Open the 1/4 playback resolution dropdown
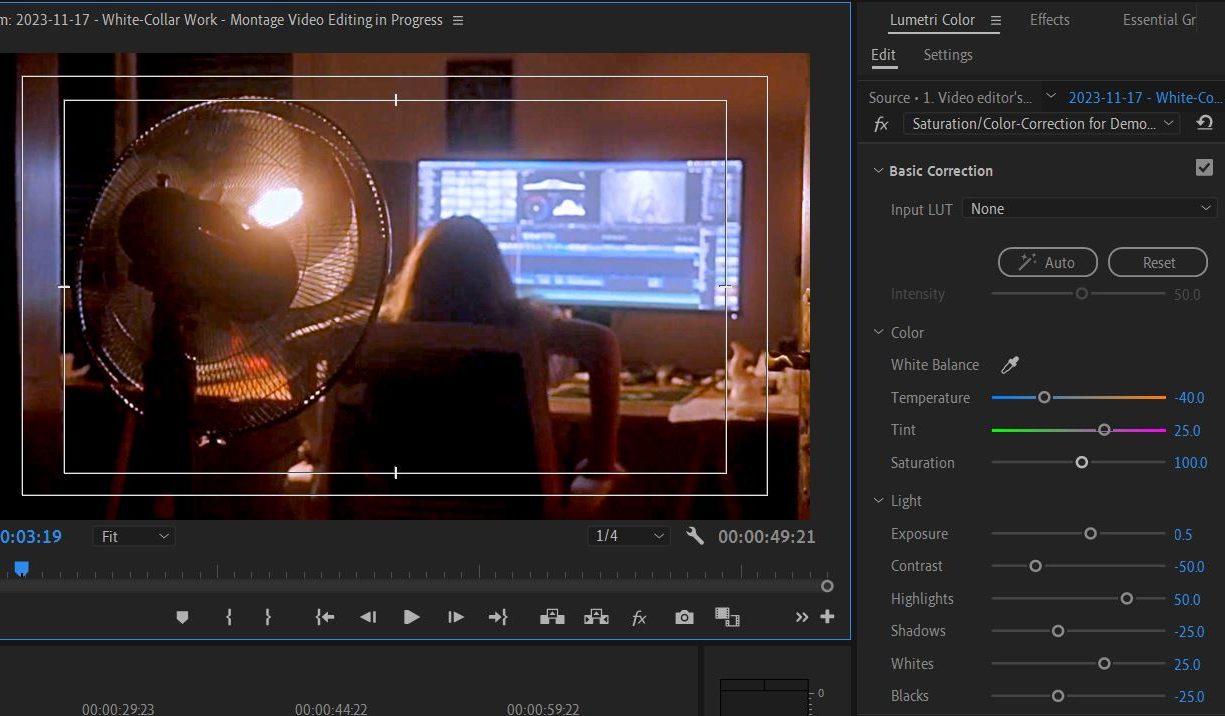The image size is (1225, 716). pyautogui.click(x=629, y=536)
